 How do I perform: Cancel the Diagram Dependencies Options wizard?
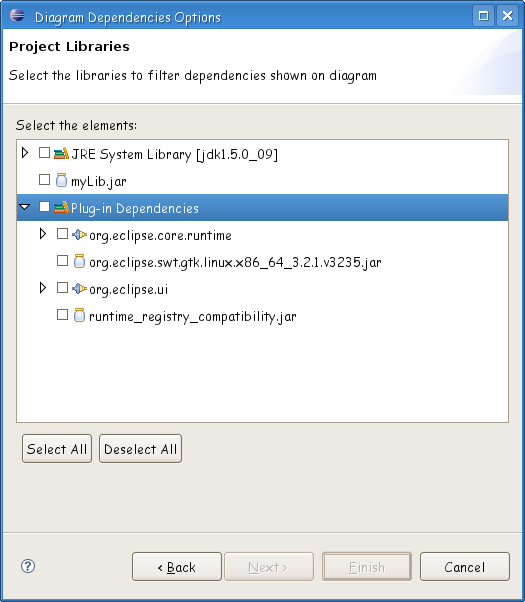coord(465,567)
